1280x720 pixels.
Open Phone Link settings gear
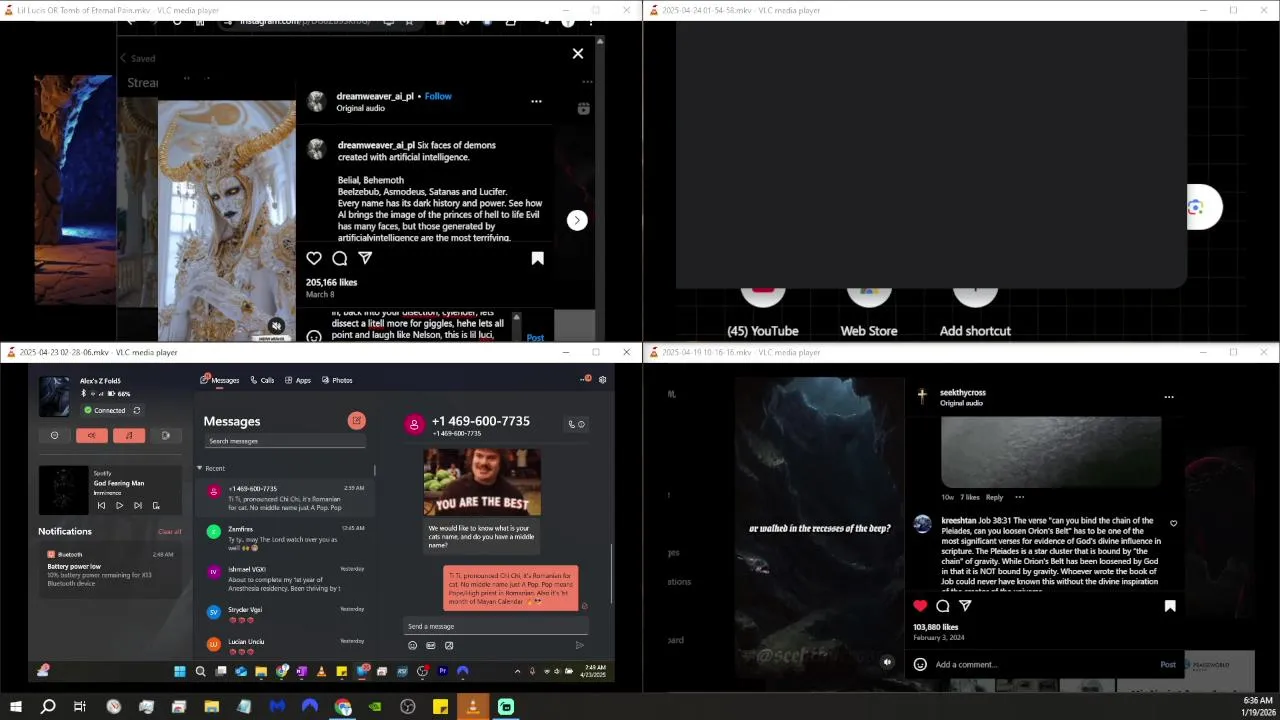coord(602,380)
